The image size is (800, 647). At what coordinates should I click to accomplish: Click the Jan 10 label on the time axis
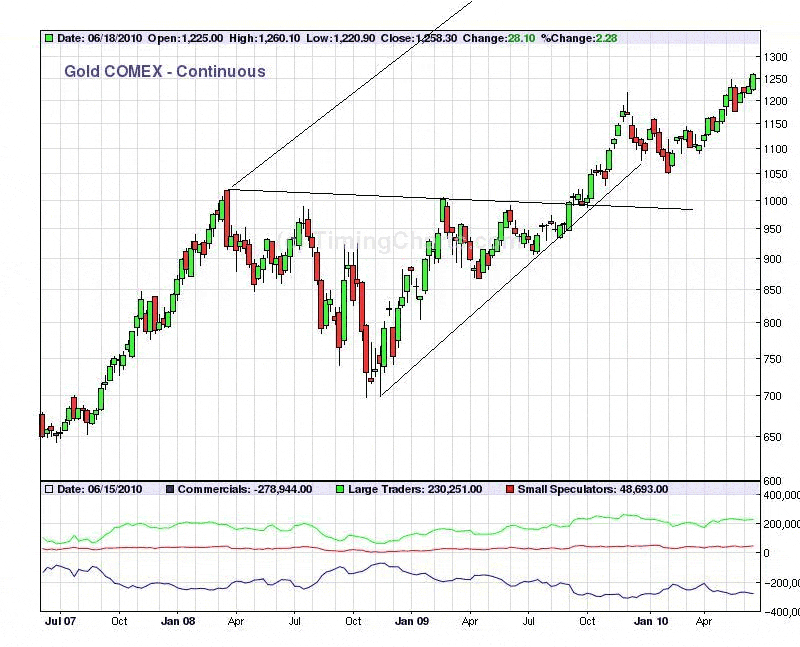(x=649, y=621)
